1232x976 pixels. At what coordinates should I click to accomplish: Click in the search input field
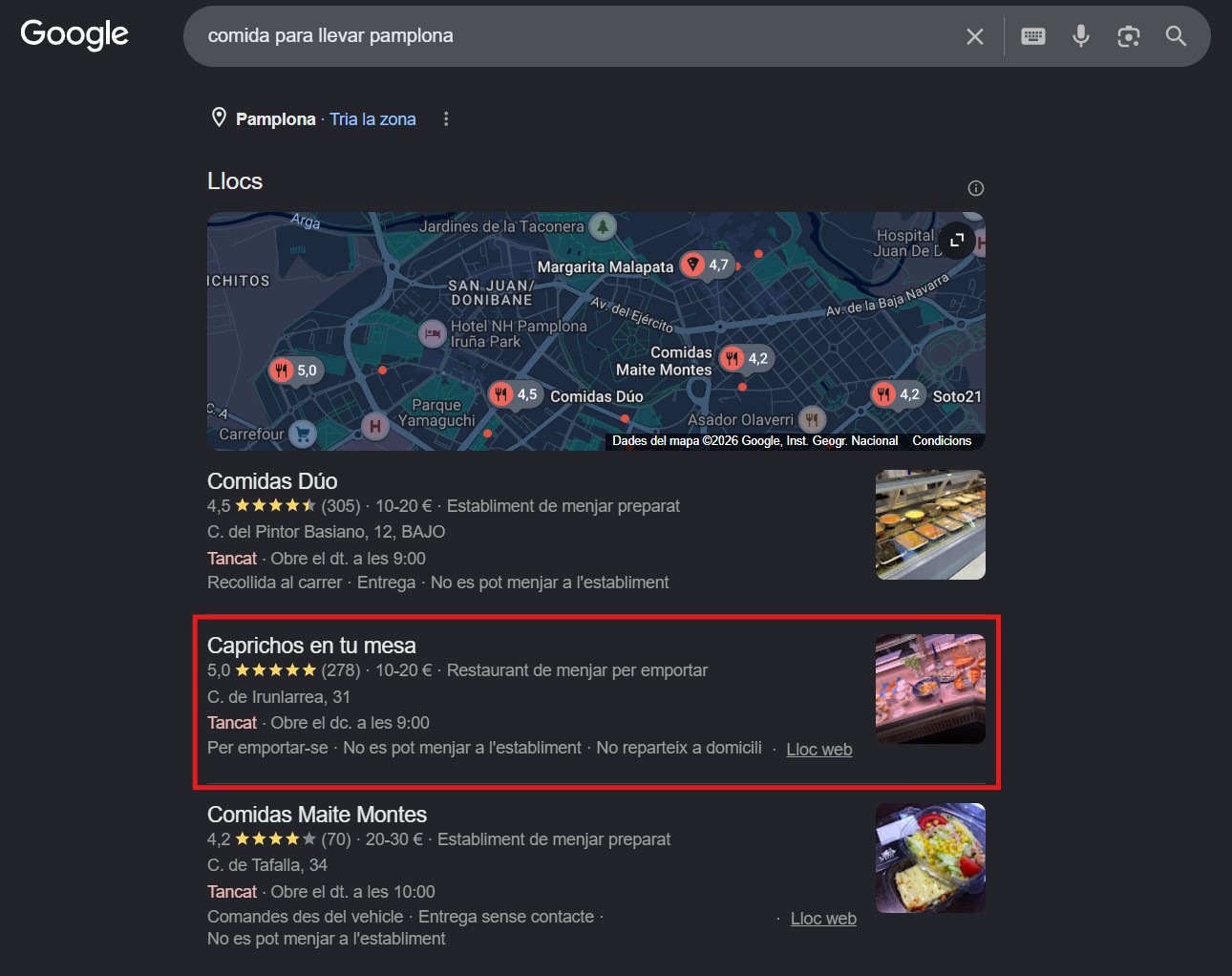pos(573,36)
